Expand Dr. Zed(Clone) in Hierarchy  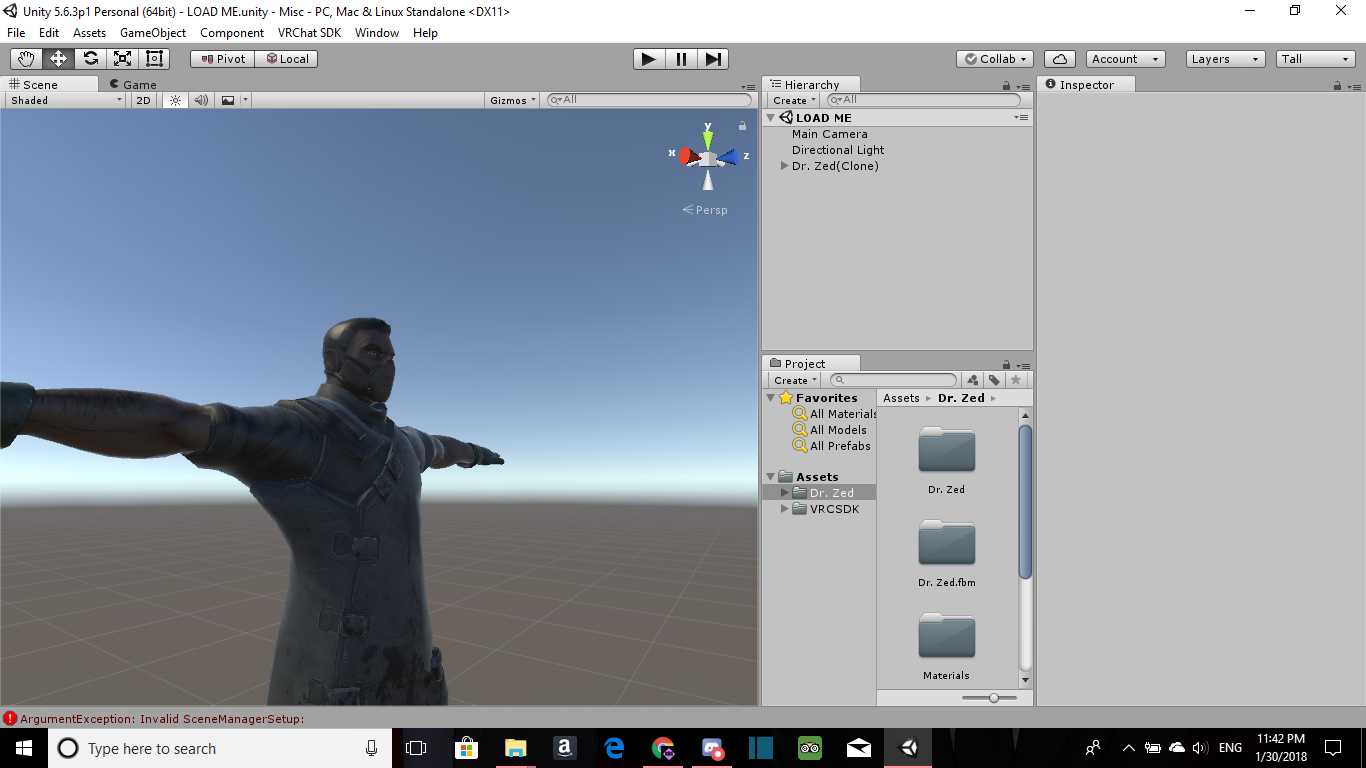pos(785,166)
